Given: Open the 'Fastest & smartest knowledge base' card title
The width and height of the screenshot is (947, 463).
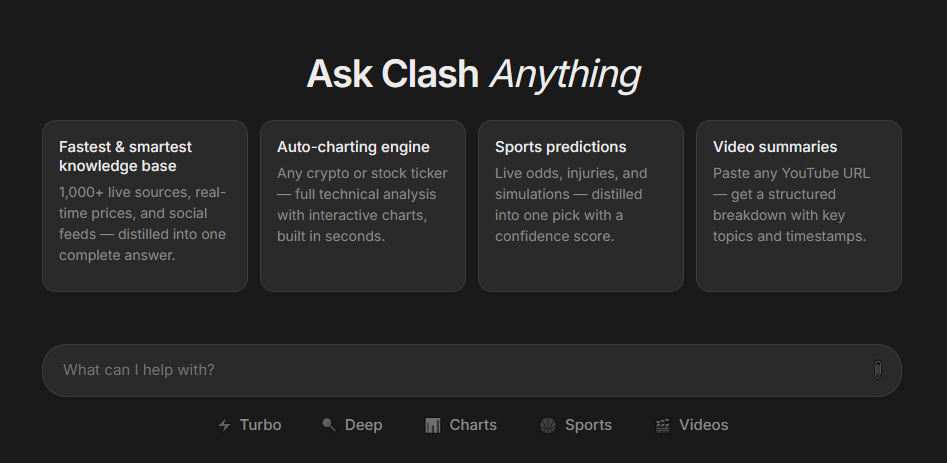Looking at the screenshot, I should pos(125,156).
